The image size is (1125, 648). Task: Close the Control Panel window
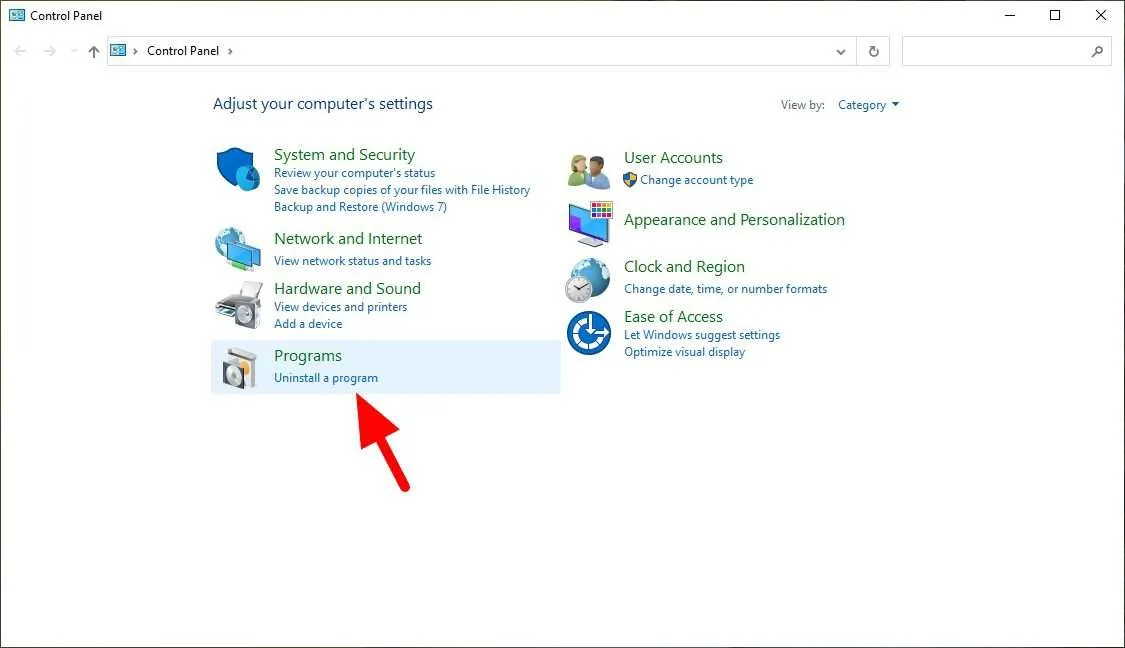pos(1101,15)
